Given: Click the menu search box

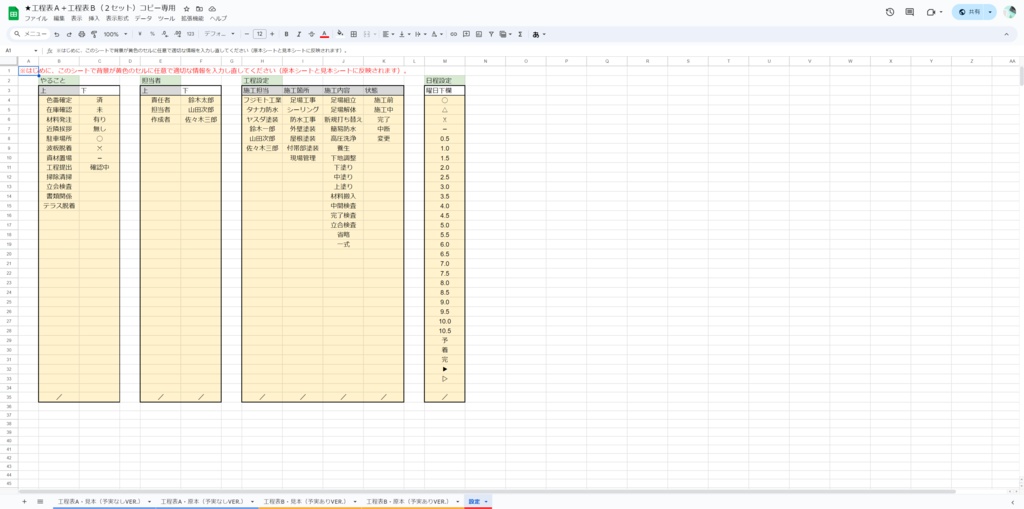Looking at the screenshot, I should (x=30, y=34).
